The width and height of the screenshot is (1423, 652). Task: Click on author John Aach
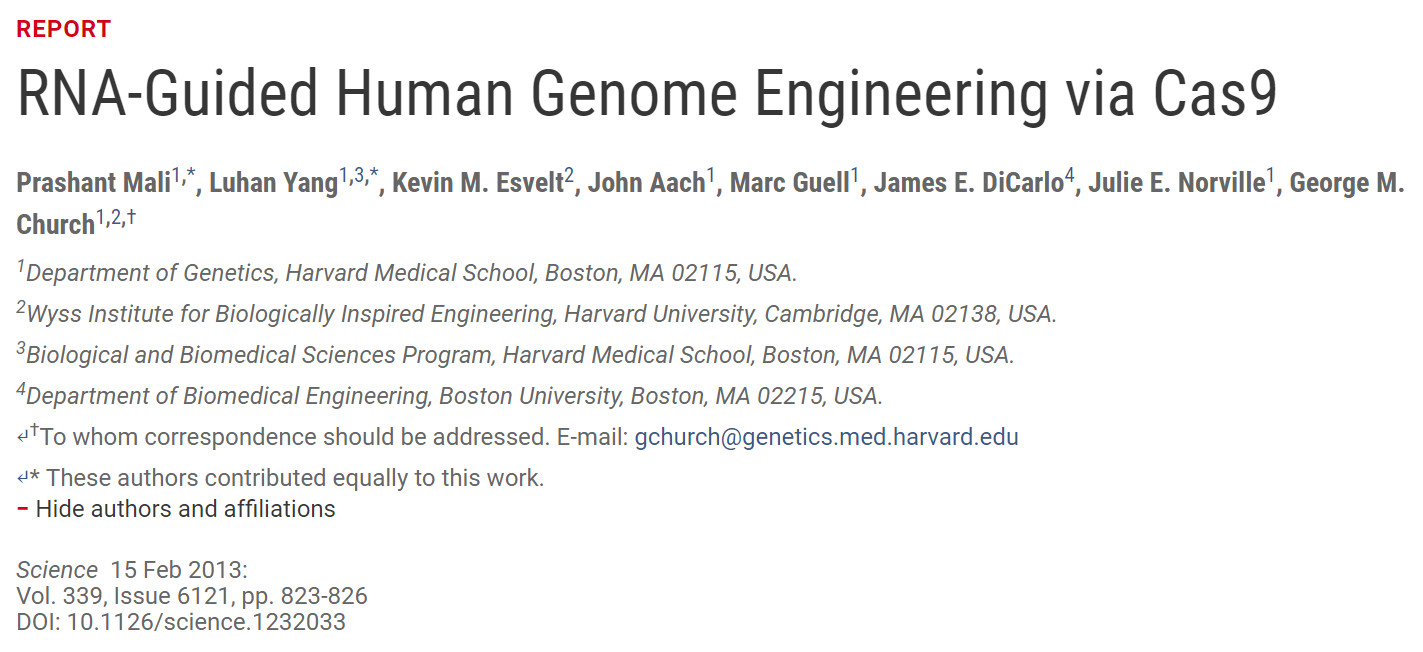tap(646, 184)
